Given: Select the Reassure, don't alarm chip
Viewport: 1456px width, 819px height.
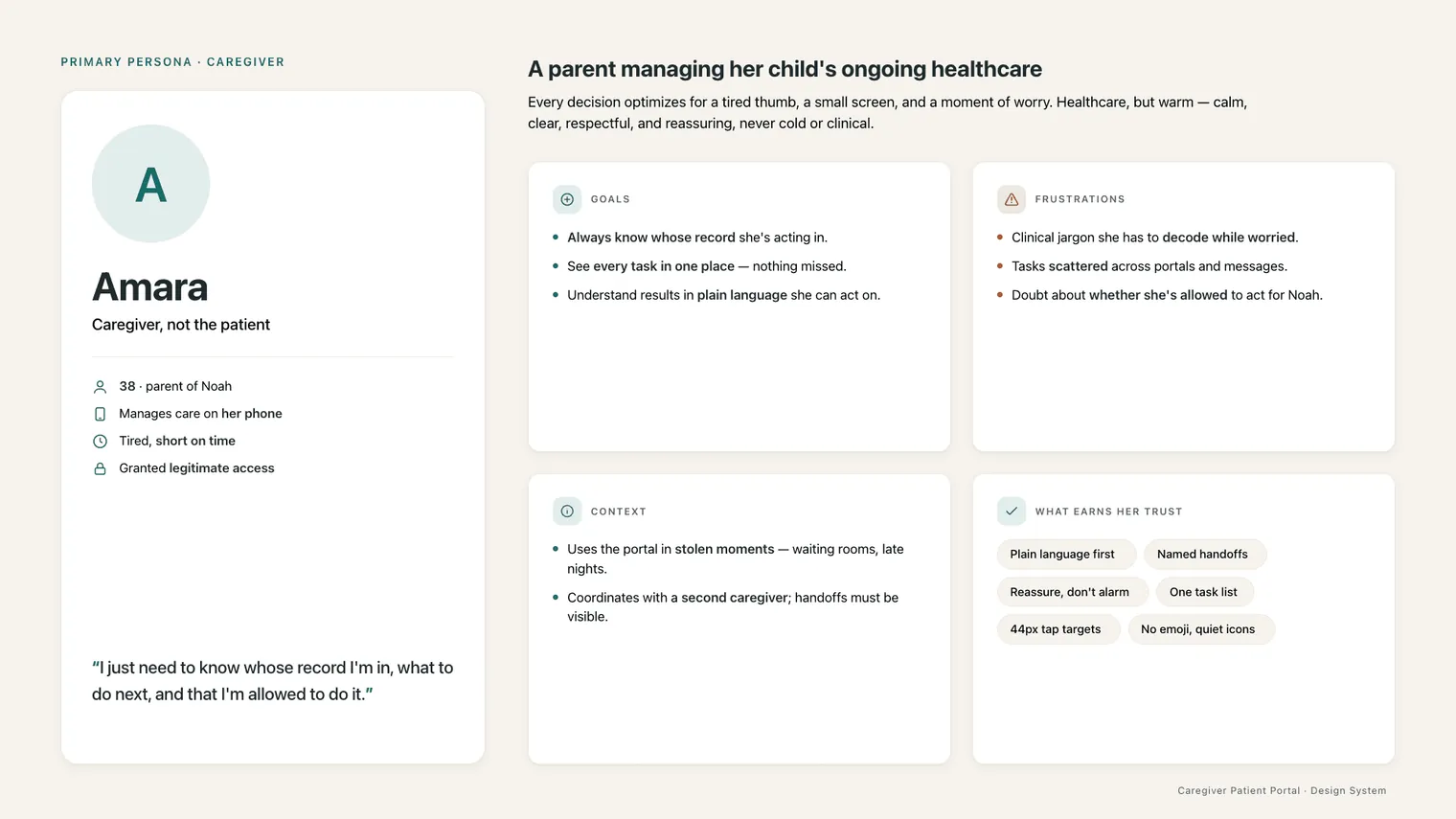Looking at the screenshot, I should point(1072,592).
